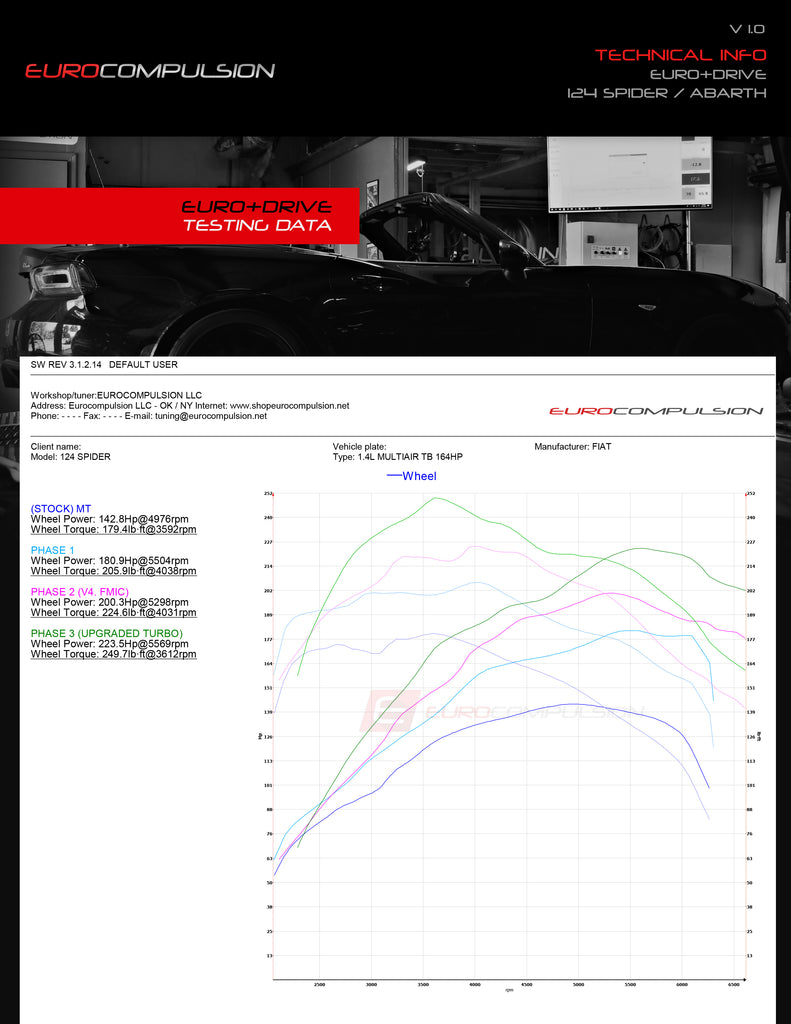Screen dimensions: 791x1024
Task: Select the (STOCK) MT heading
Action: 61,509
